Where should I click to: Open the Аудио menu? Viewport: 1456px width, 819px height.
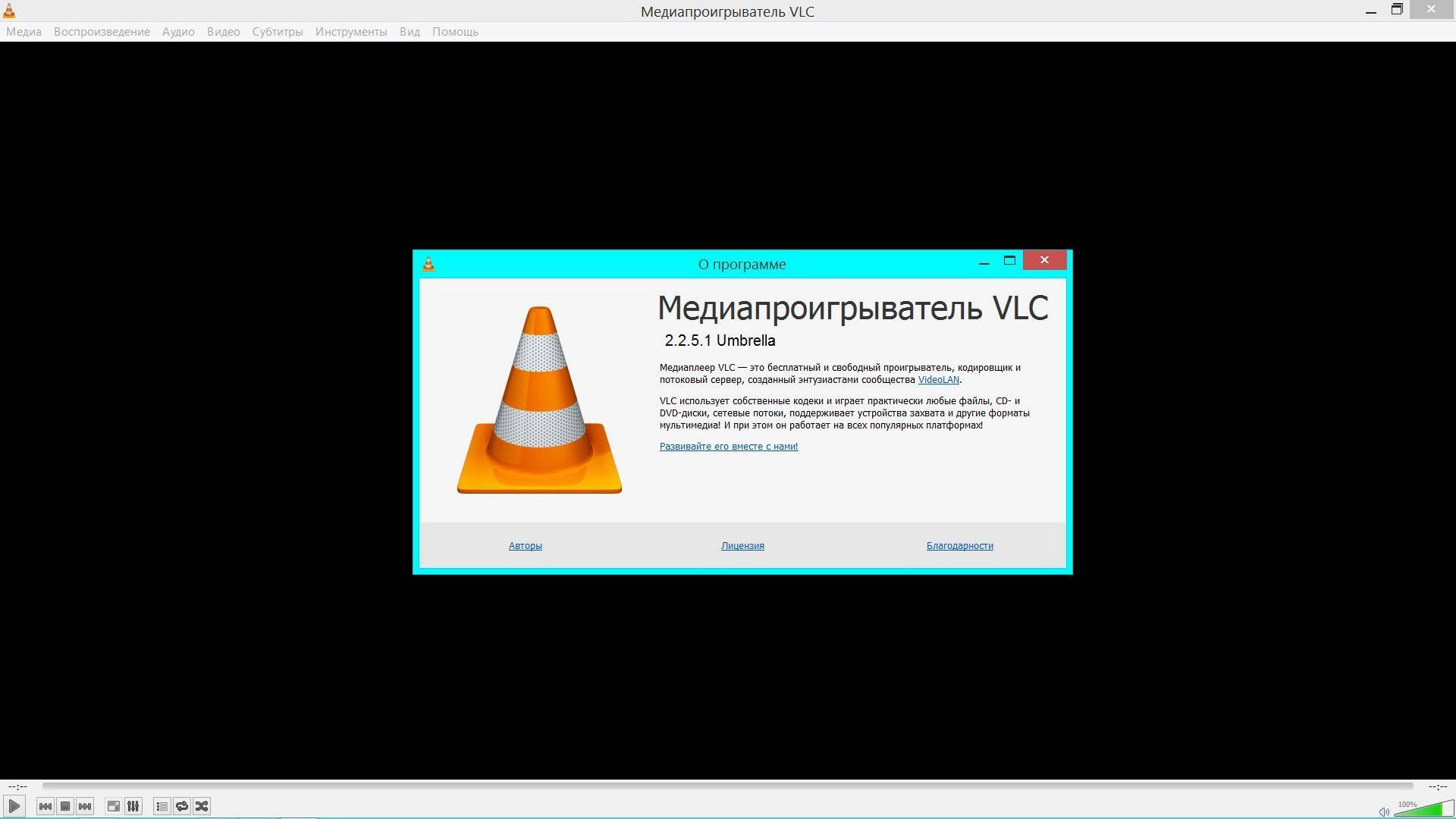click(x=178, y=32)
